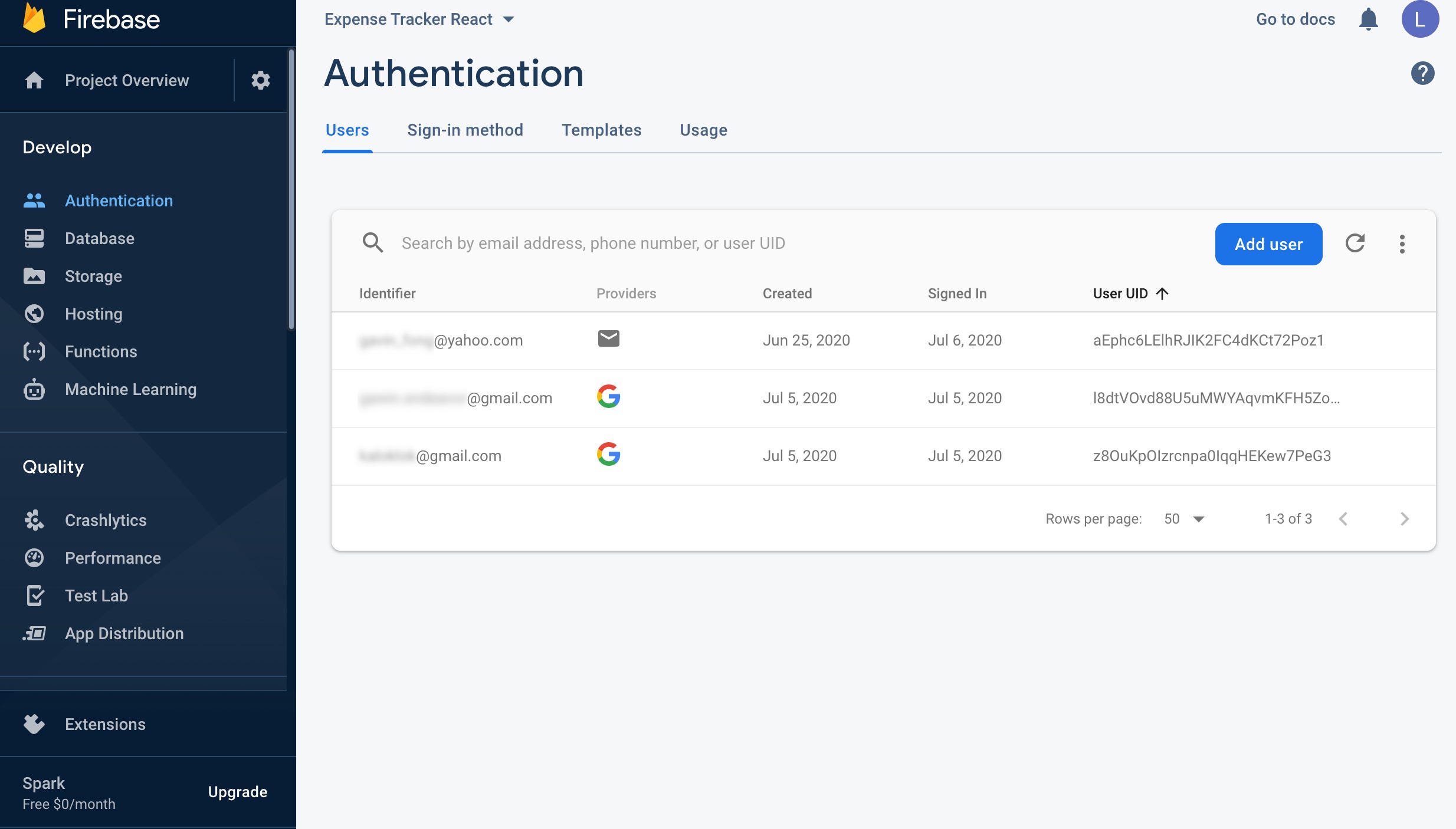Click the project settings gear icon
Image resolution: width=1456 pixels, height=829 pixels.
[260, 80]
